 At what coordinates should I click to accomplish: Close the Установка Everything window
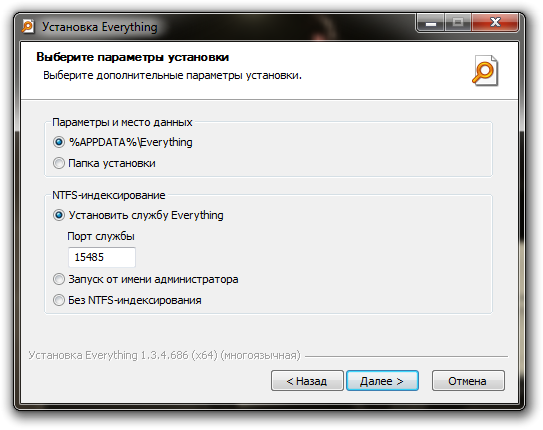tap(495, 23)
